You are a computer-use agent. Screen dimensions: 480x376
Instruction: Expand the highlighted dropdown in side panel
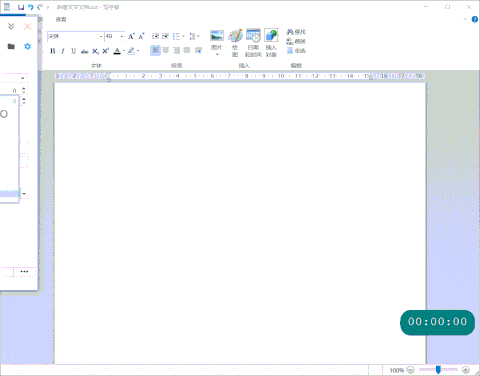pos(24,194)
